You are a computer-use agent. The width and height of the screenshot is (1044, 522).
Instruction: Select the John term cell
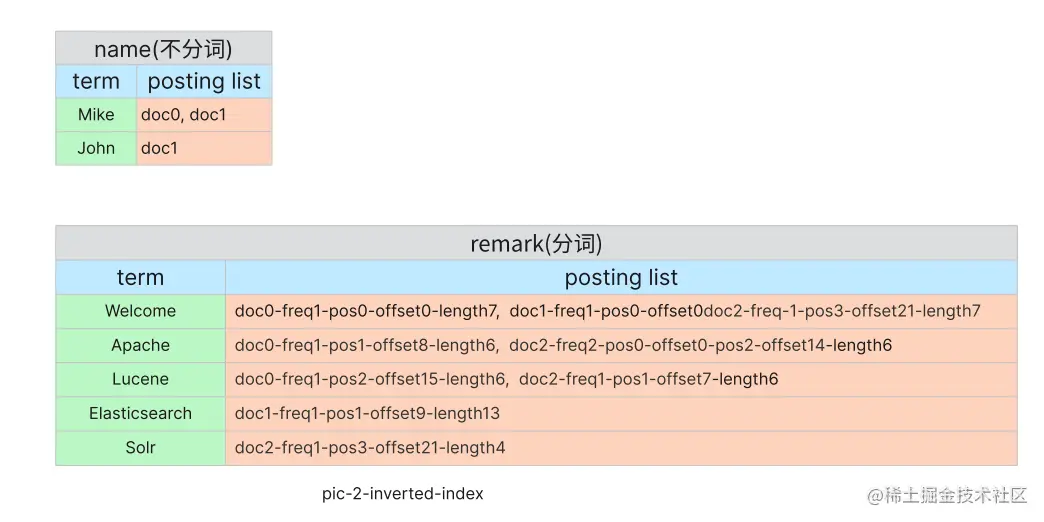tap(96, 148)
